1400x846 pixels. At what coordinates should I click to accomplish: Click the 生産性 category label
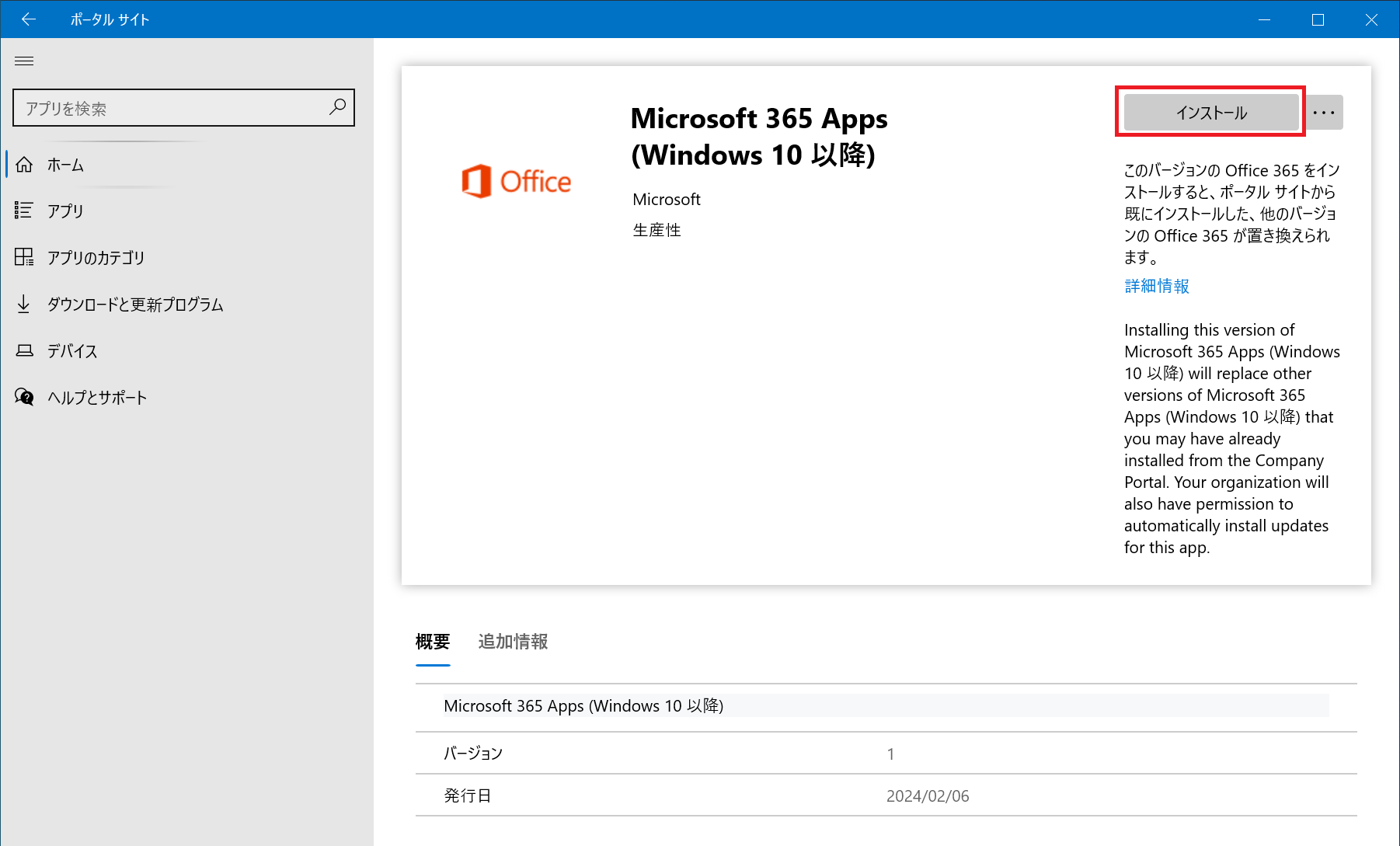[656, 230]
